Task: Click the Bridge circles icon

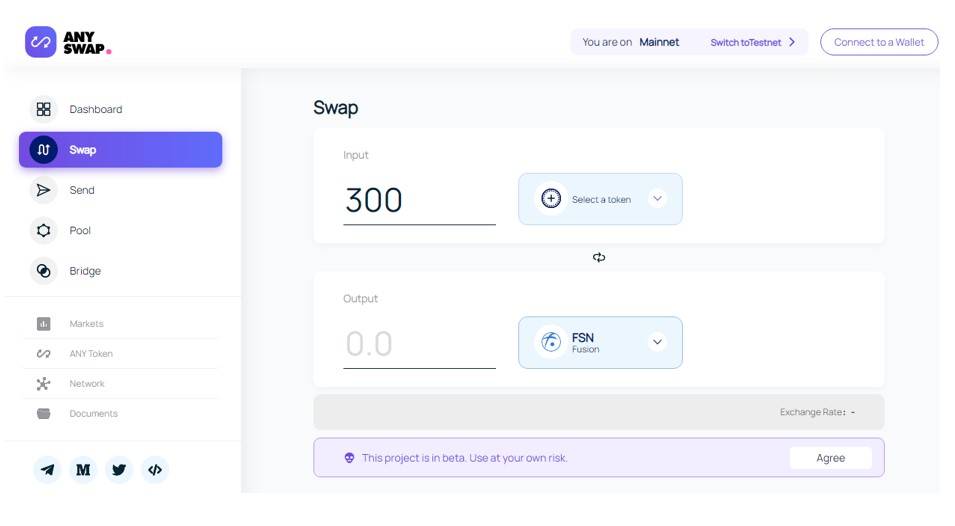Action: [43, 271]
